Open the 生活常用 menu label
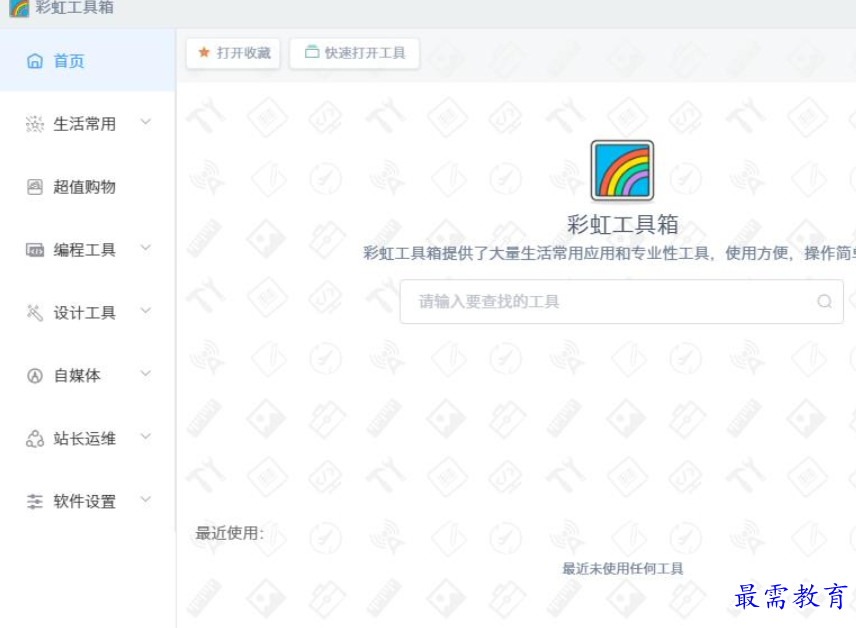The image size is (856, 628). (85, 124)
